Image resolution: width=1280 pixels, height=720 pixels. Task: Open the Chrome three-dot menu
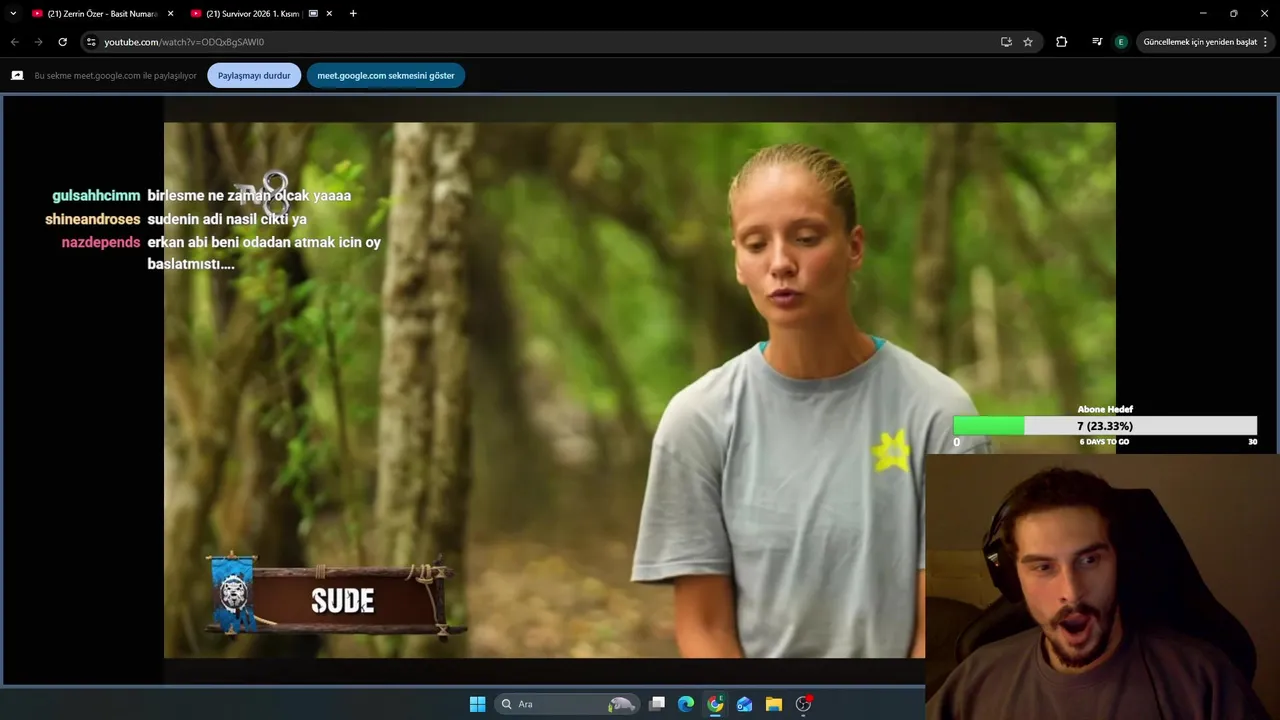click(x=1266, y=42)
